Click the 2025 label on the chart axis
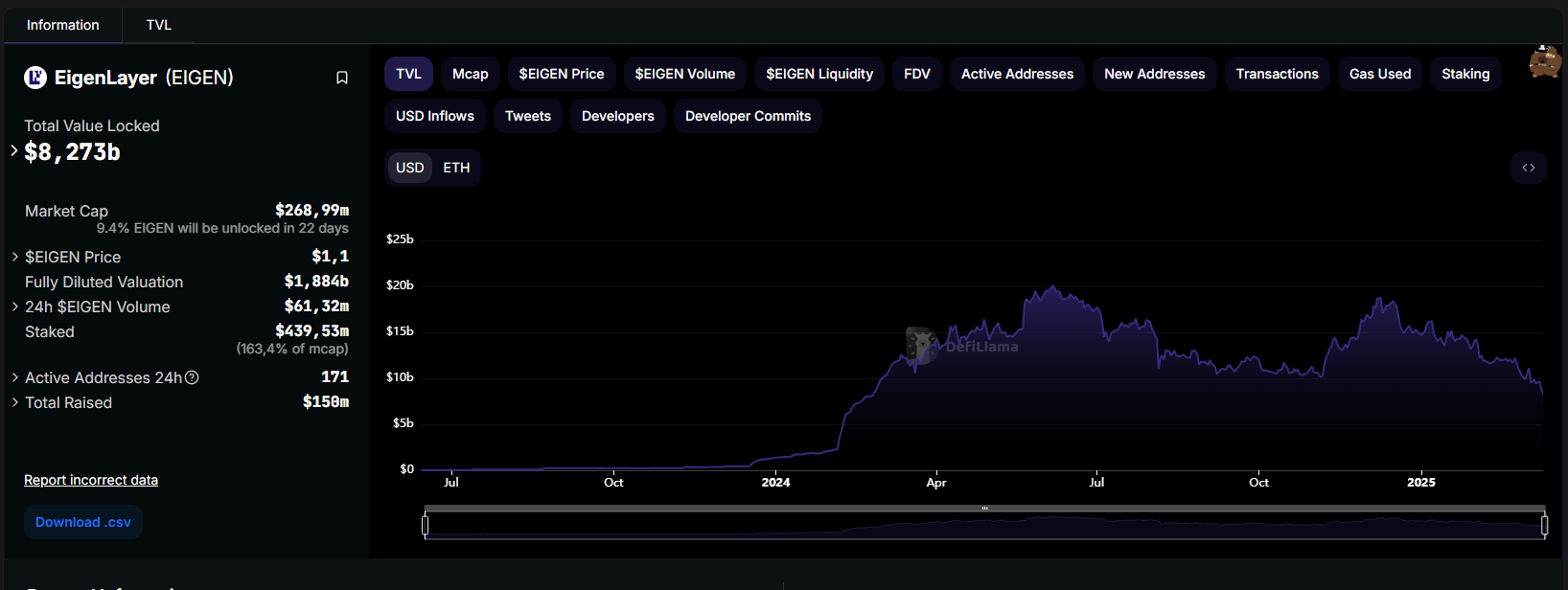The image size is (1568, 590). point(1421,483)
